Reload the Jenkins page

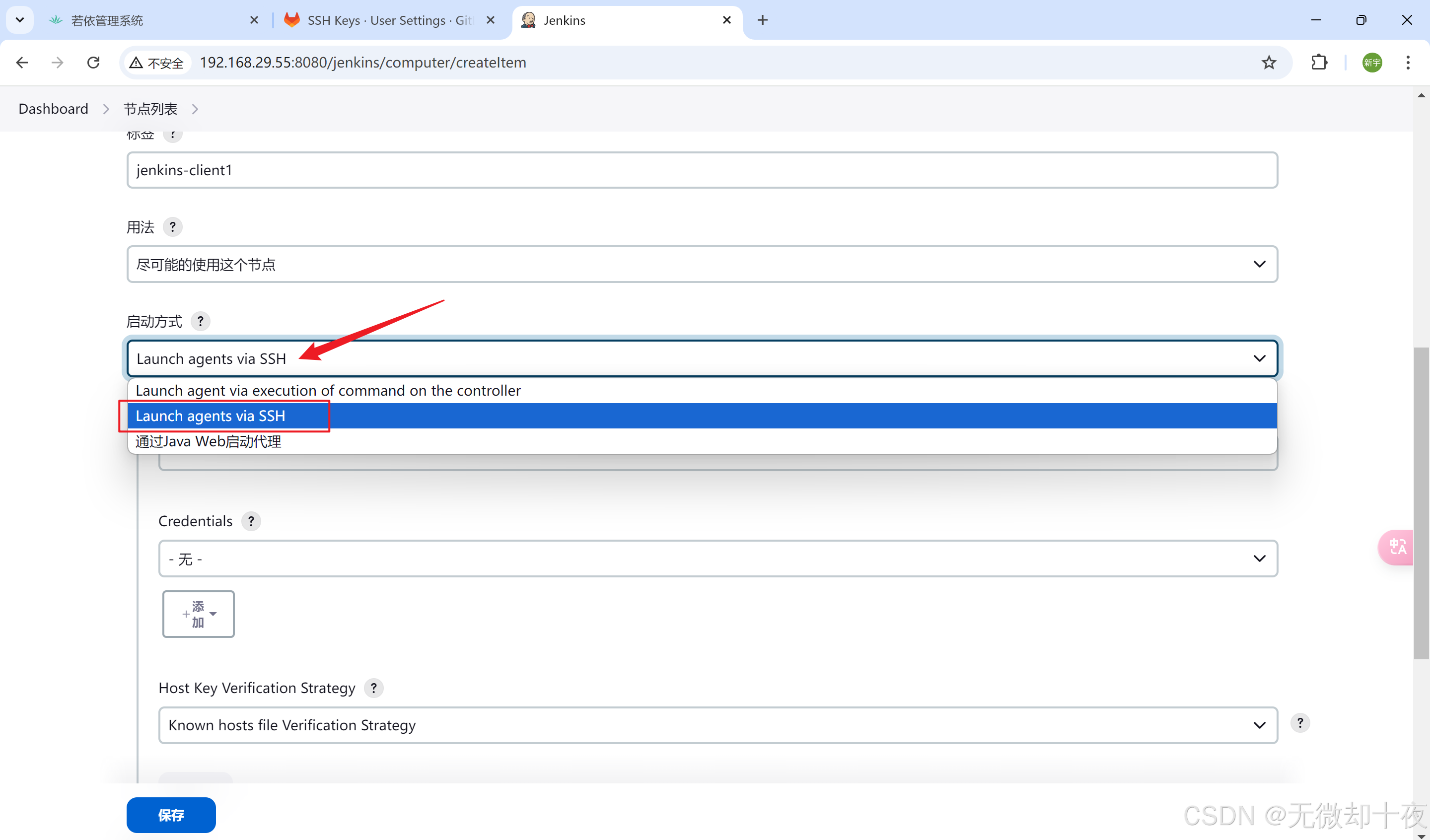[x=94, y=63]
